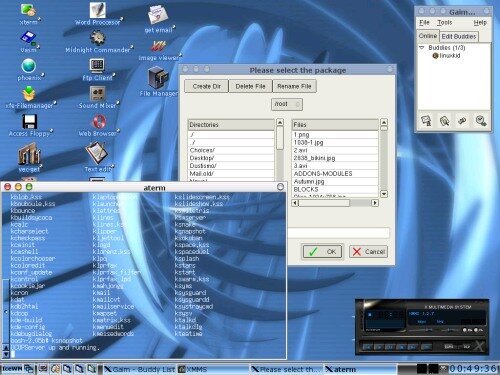Switch to XMMS in the taskbar

[x=213, y=369]
